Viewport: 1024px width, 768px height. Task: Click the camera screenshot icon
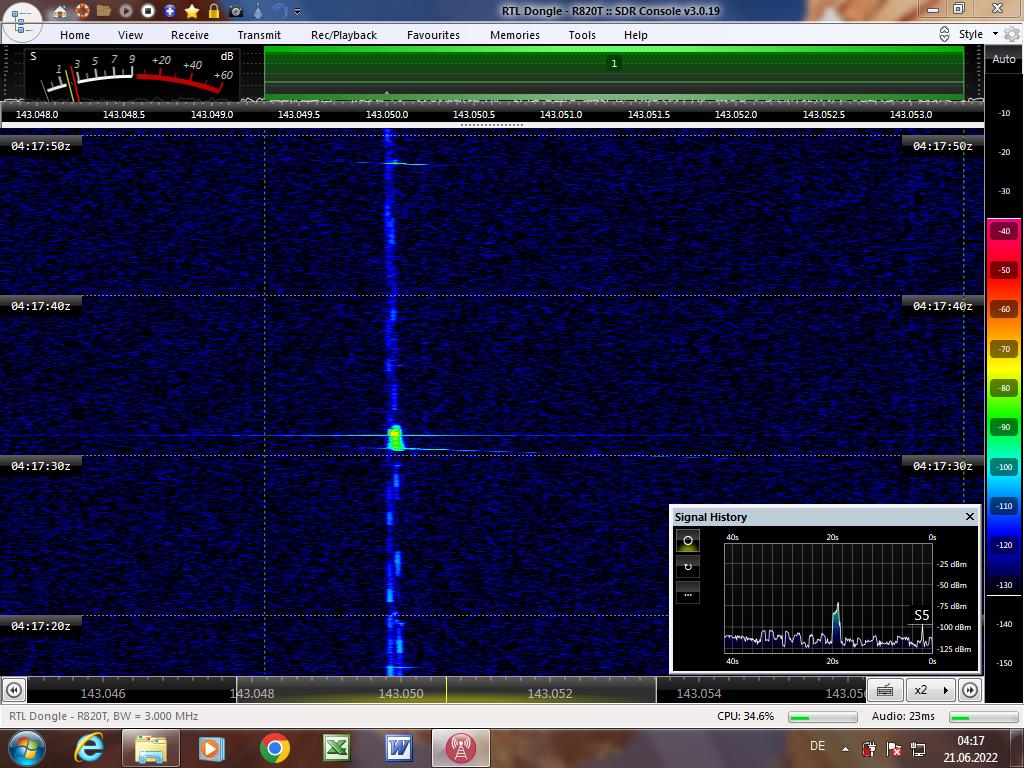coord(236,11)
